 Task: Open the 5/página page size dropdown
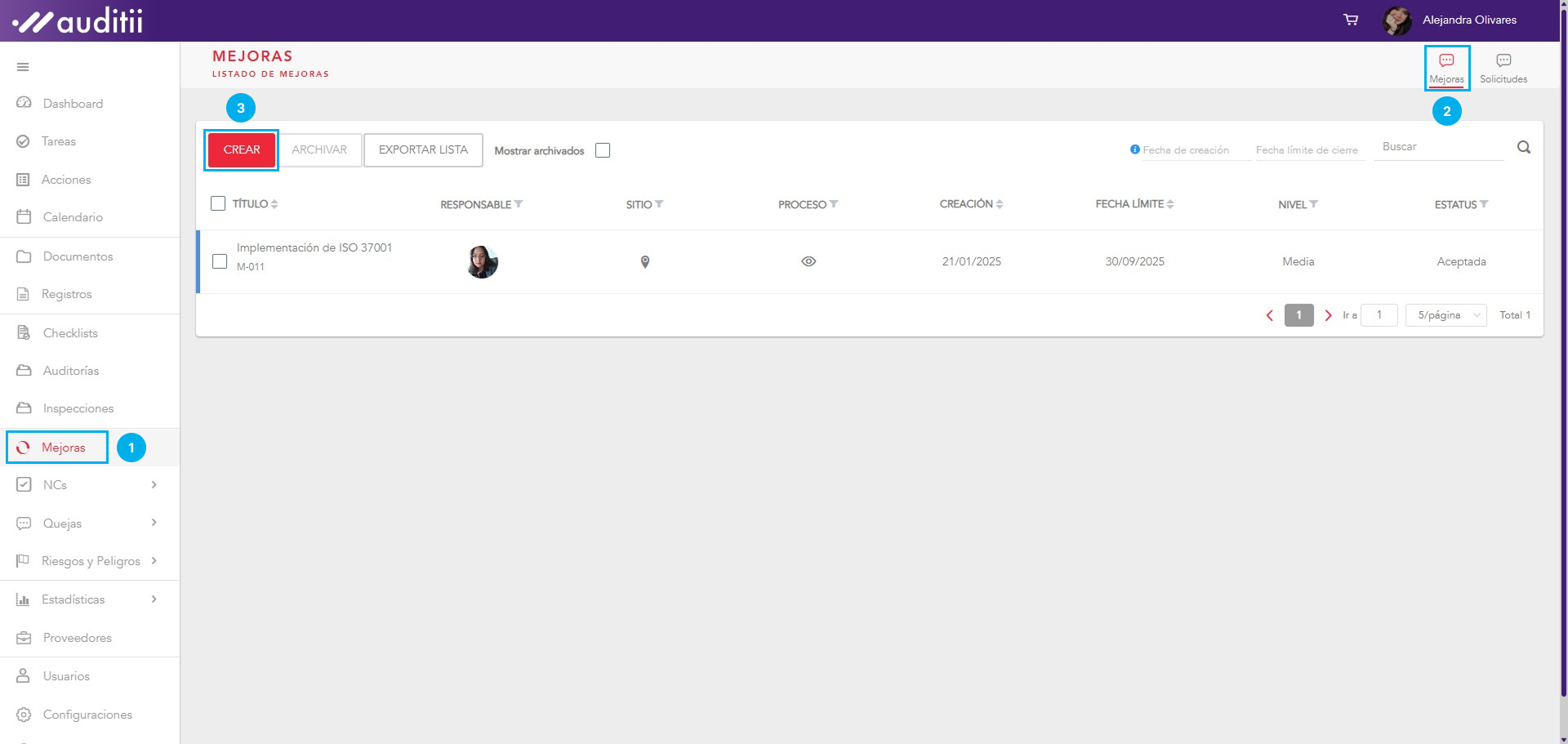coord(1446,315)
